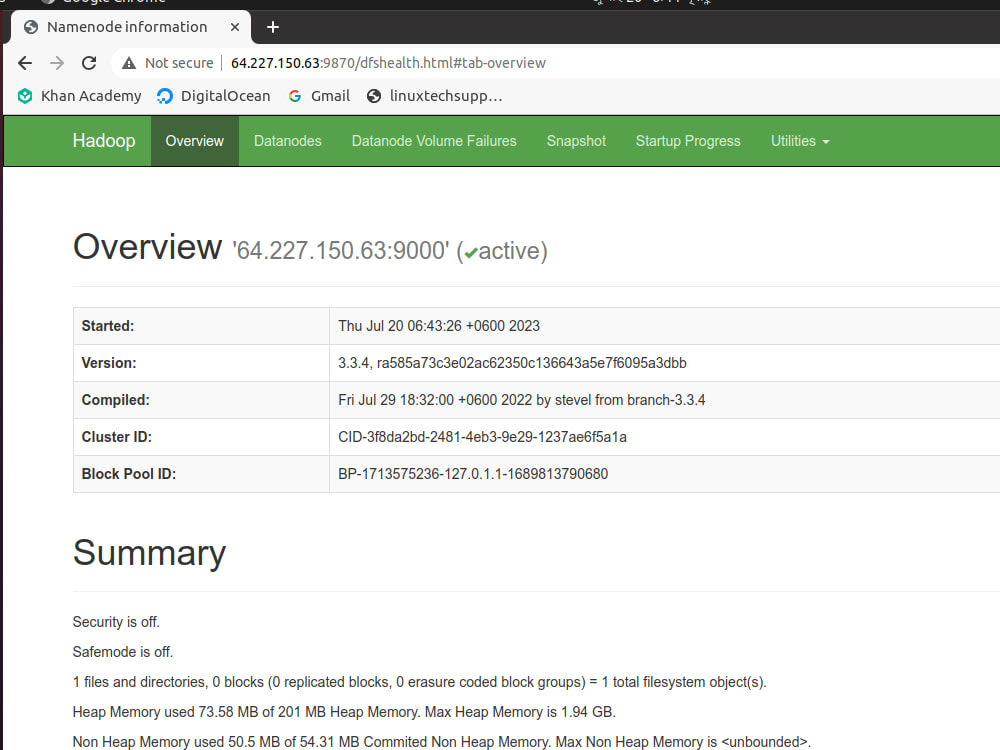This screenshot has width=1000, height=750.
Task: Expand the Utilities dropdown menu
Action: [x=800, y=141]
